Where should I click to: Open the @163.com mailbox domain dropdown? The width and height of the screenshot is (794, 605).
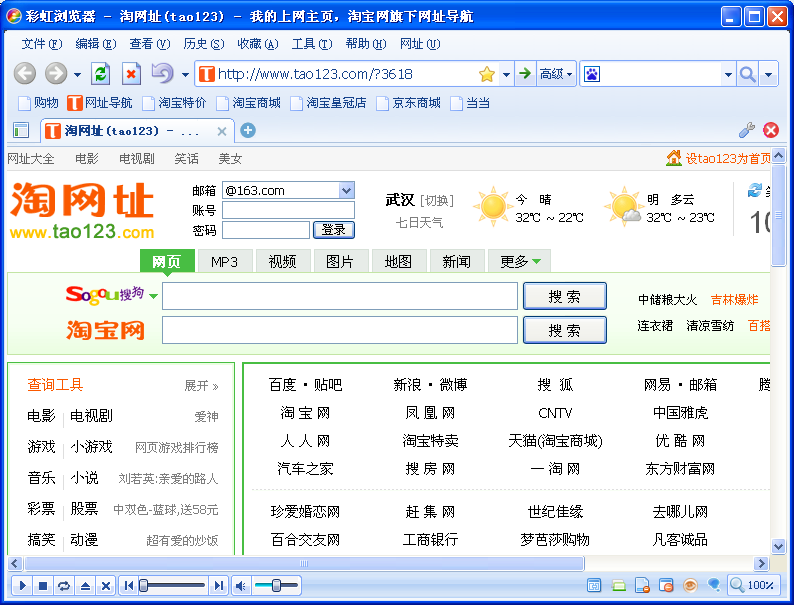coord(346,190)
